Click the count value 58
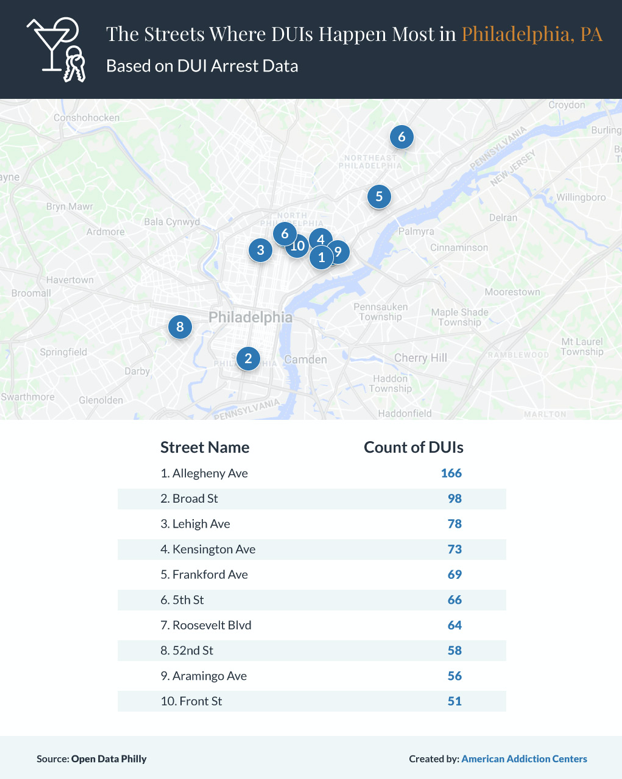The image size is (622, 779). click(455, 651)
